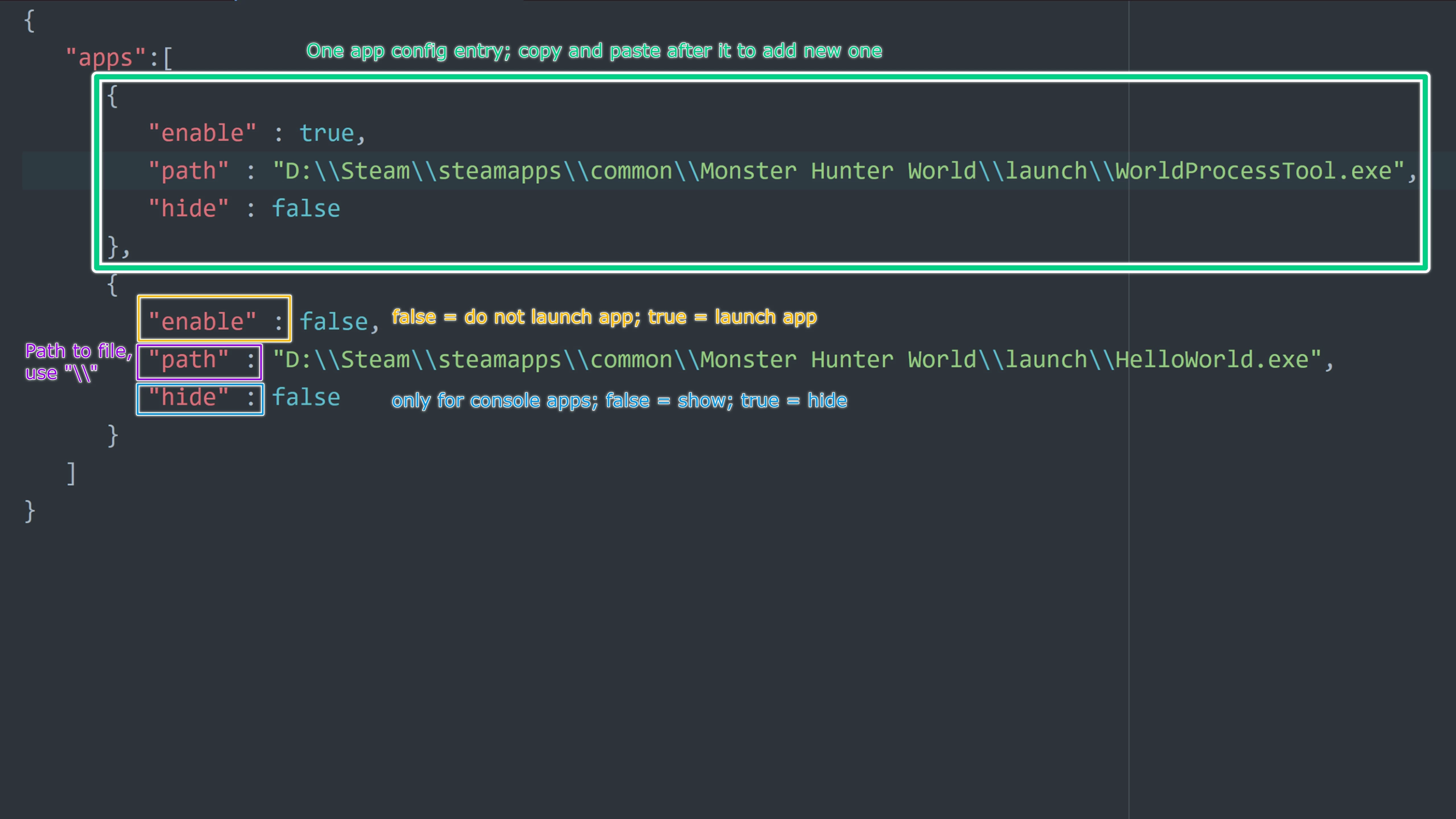This screenshot has width=1456, height=819.
Task: Click the "}," closing the first app entry
Action: 118,248
